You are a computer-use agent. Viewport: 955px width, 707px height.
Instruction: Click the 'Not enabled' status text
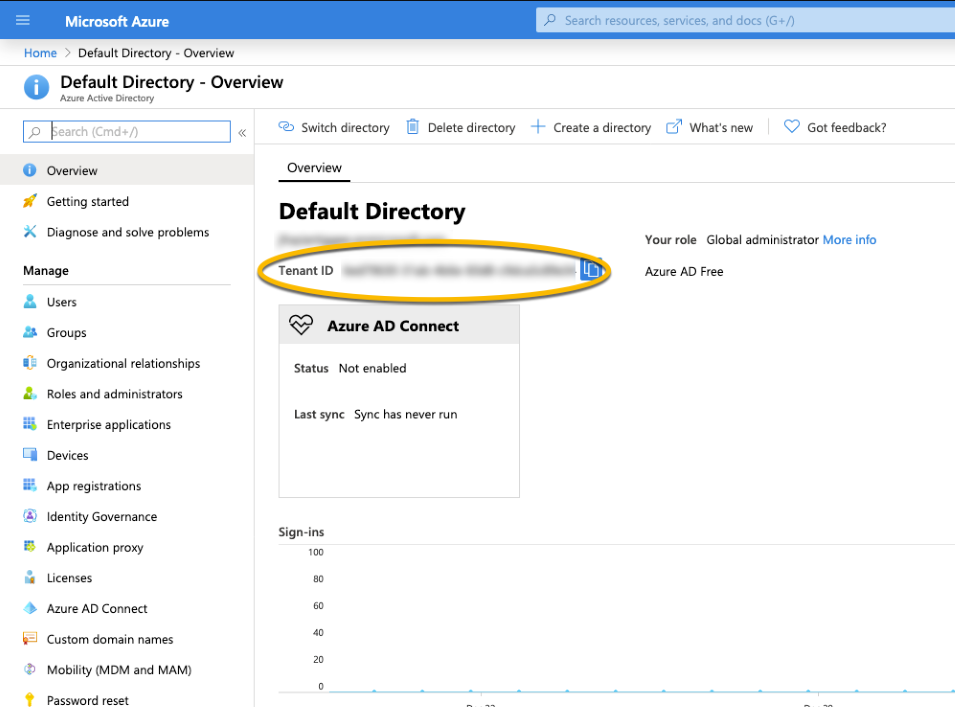(x=372, y=368)
